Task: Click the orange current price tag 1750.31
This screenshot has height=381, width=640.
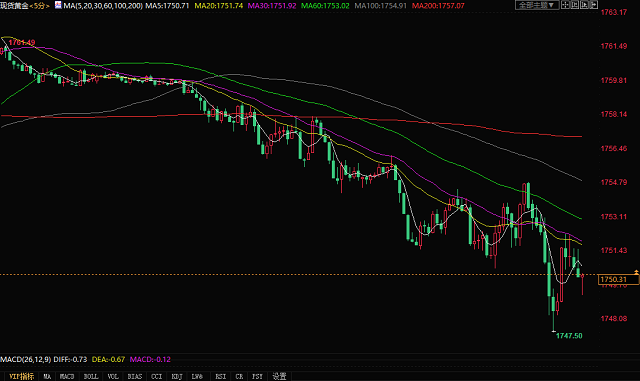Action: coord(618,279)
